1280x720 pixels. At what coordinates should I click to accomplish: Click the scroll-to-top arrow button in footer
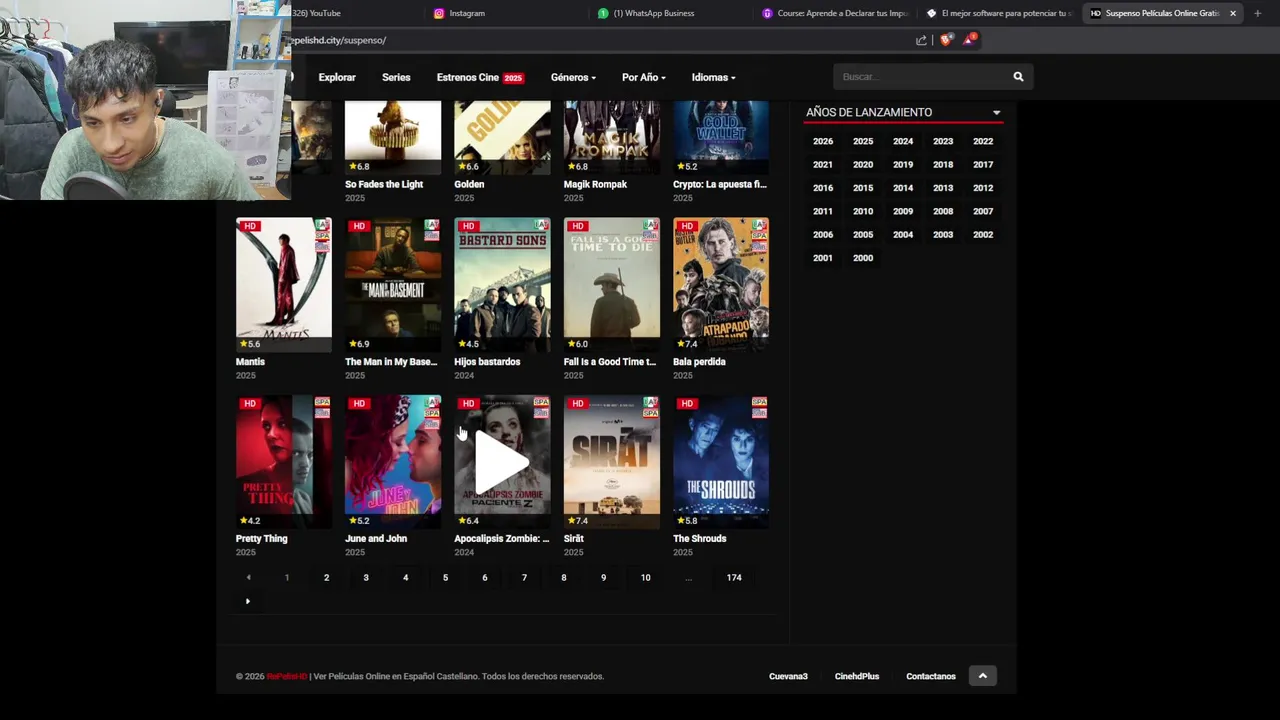pyautogui.click(x=982, y=676)
